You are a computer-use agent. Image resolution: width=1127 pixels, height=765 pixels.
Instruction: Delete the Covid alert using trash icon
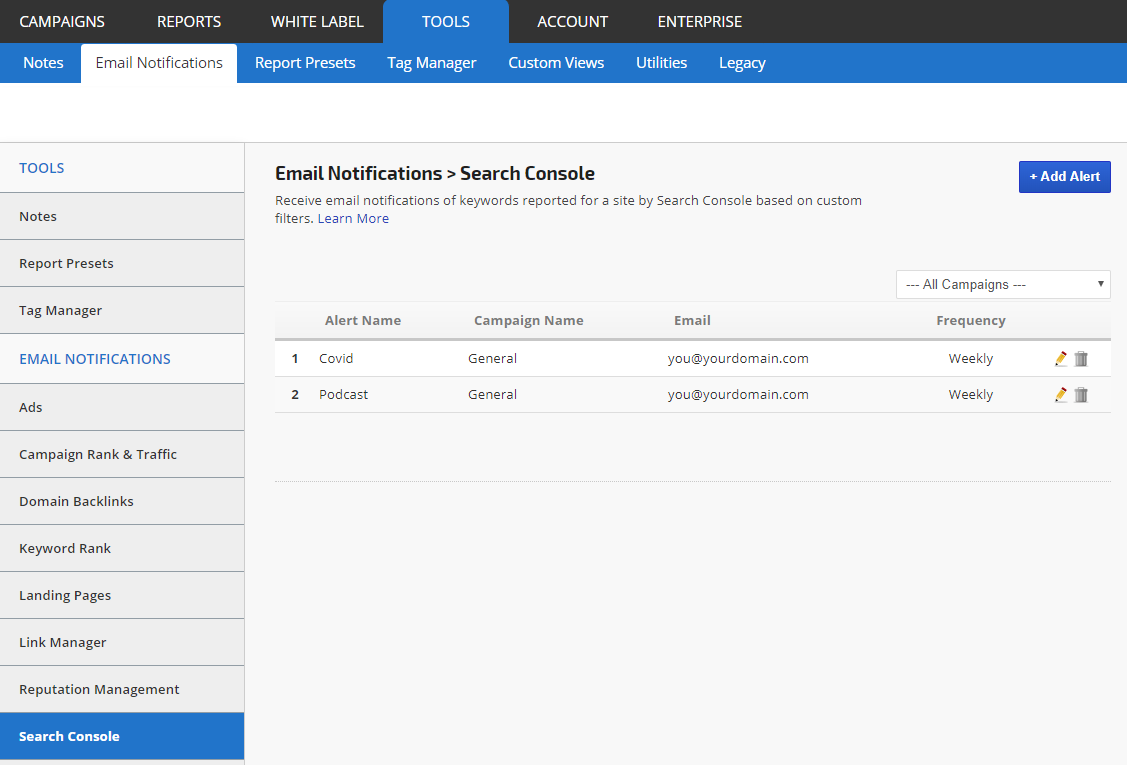[1081, 359]
